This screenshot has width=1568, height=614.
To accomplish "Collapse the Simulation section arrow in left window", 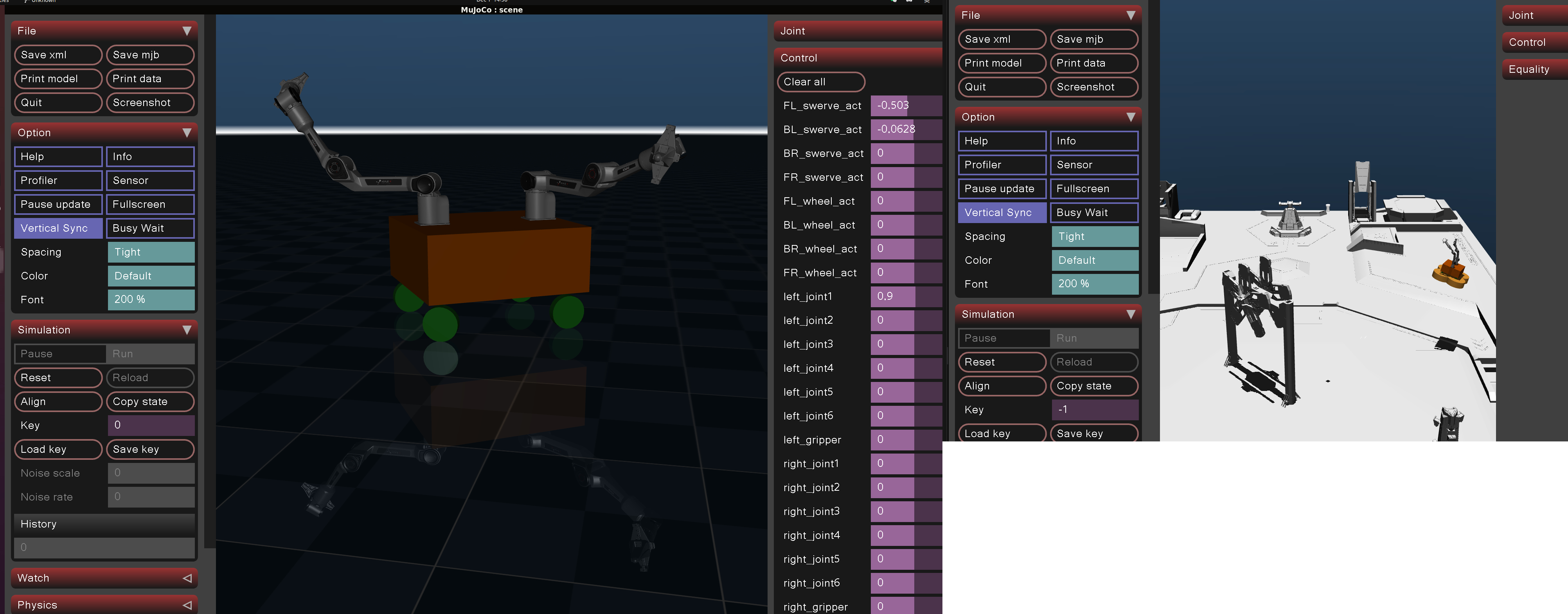I will pyautogui.click(x=187, y=330).
